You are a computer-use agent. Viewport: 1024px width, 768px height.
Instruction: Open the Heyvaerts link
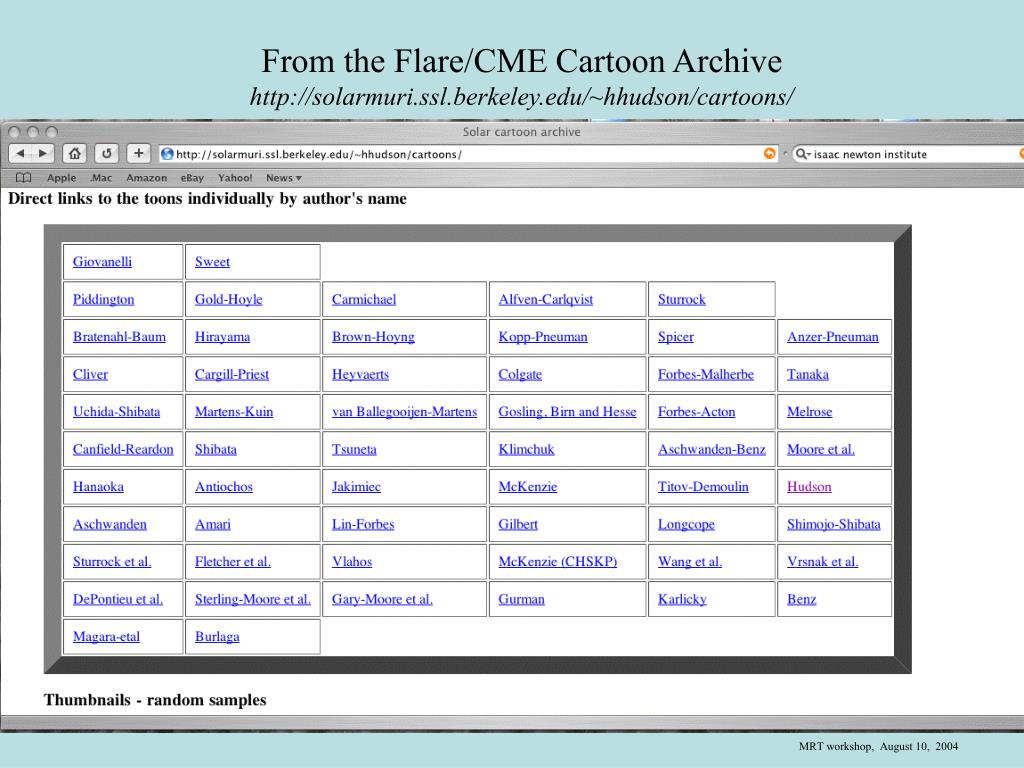coord(360,375)
